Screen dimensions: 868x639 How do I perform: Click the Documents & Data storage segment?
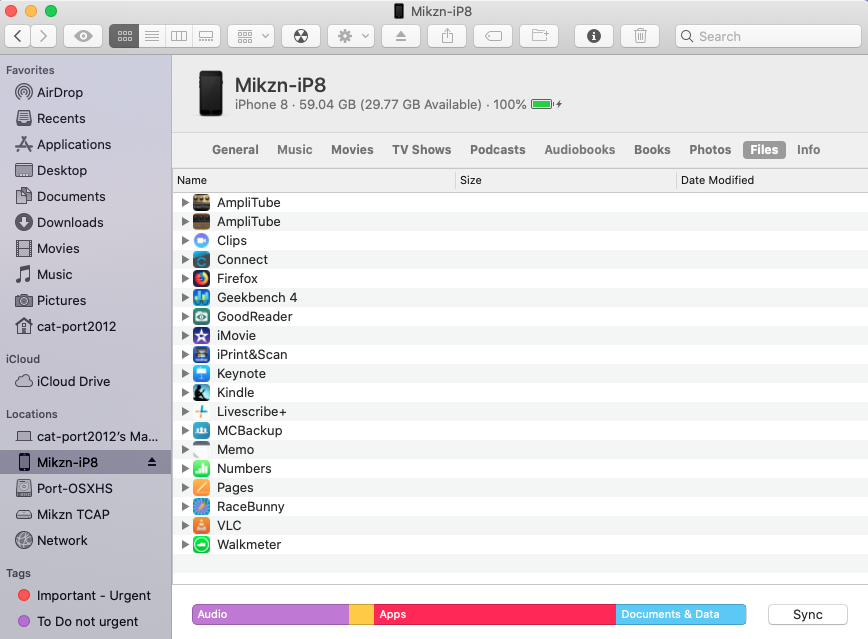pos(681,614)
